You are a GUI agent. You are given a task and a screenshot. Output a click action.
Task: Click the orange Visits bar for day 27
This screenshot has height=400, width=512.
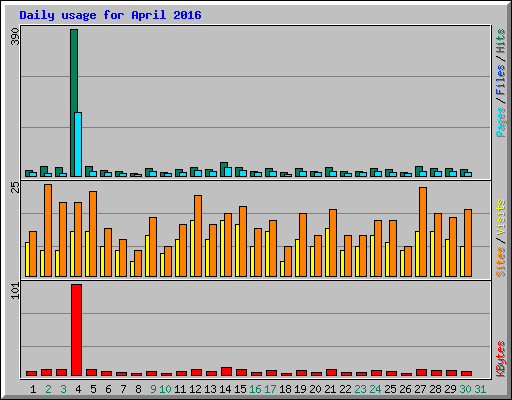pos(423,232)
